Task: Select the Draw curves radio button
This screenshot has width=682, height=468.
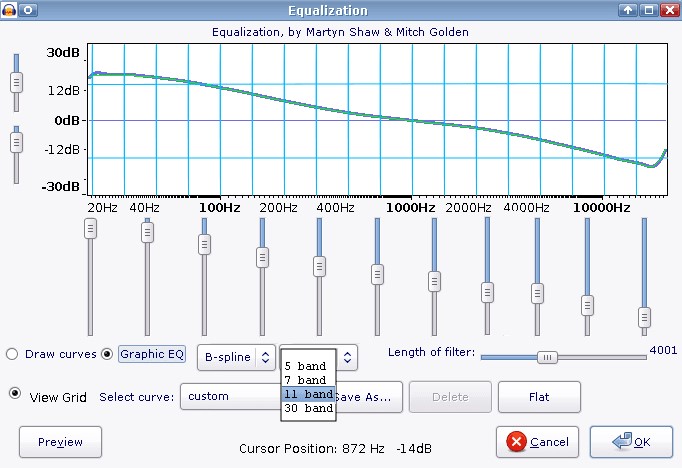Action: coord(12,354)
